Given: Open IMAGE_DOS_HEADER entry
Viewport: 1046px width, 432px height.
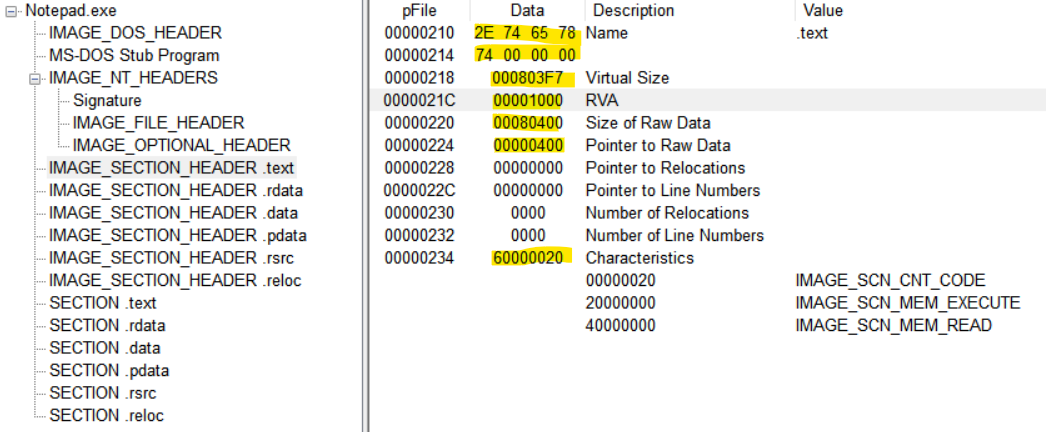Looking at the screenshot, I should click(135, 33).
